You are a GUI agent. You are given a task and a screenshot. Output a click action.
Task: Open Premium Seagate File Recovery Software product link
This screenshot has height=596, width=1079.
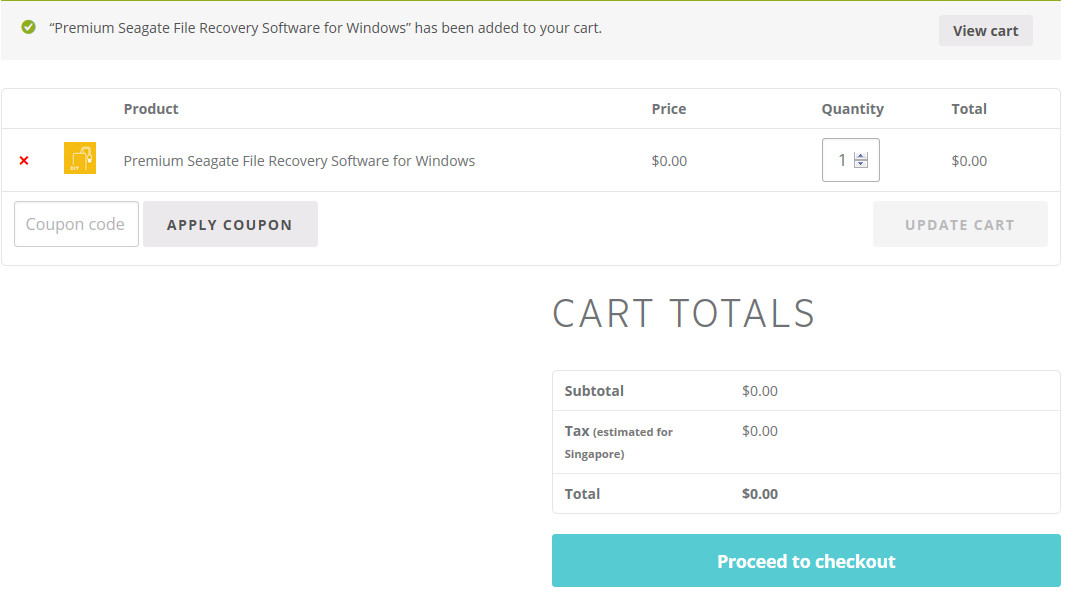[x=299, y=161]
